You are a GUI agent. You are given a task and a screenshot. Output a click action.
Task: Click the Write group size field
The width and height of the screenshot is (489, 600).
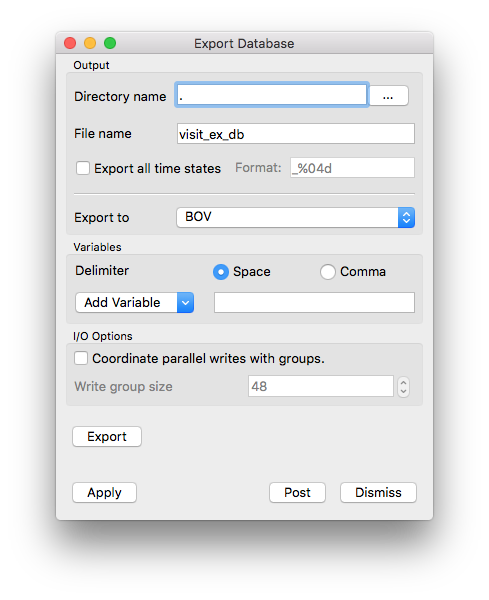click(x=321, y=386)
